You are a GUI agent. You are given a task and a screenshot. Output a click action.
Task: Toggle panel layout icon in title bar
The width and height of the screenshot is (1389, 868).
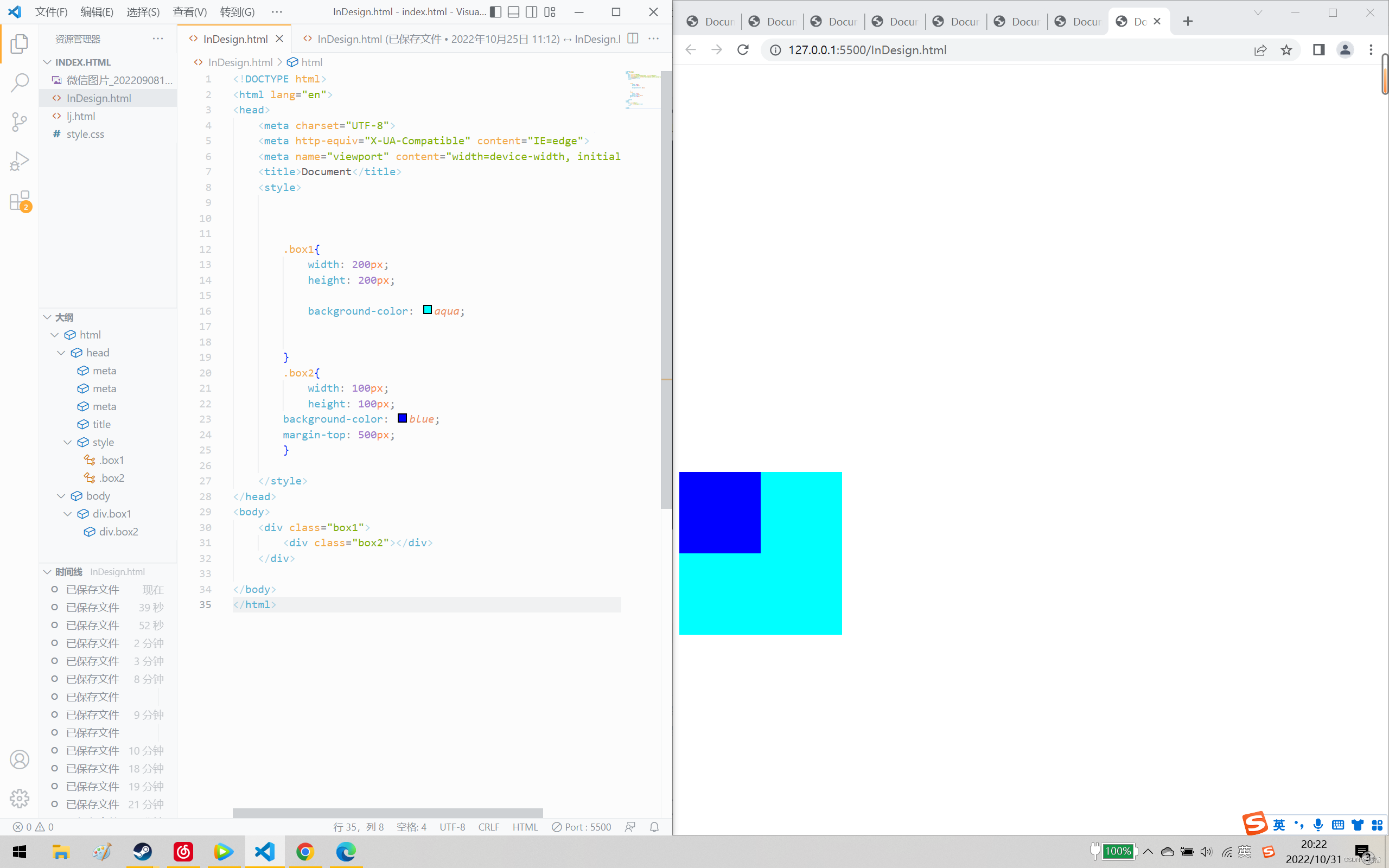point(514,12)
